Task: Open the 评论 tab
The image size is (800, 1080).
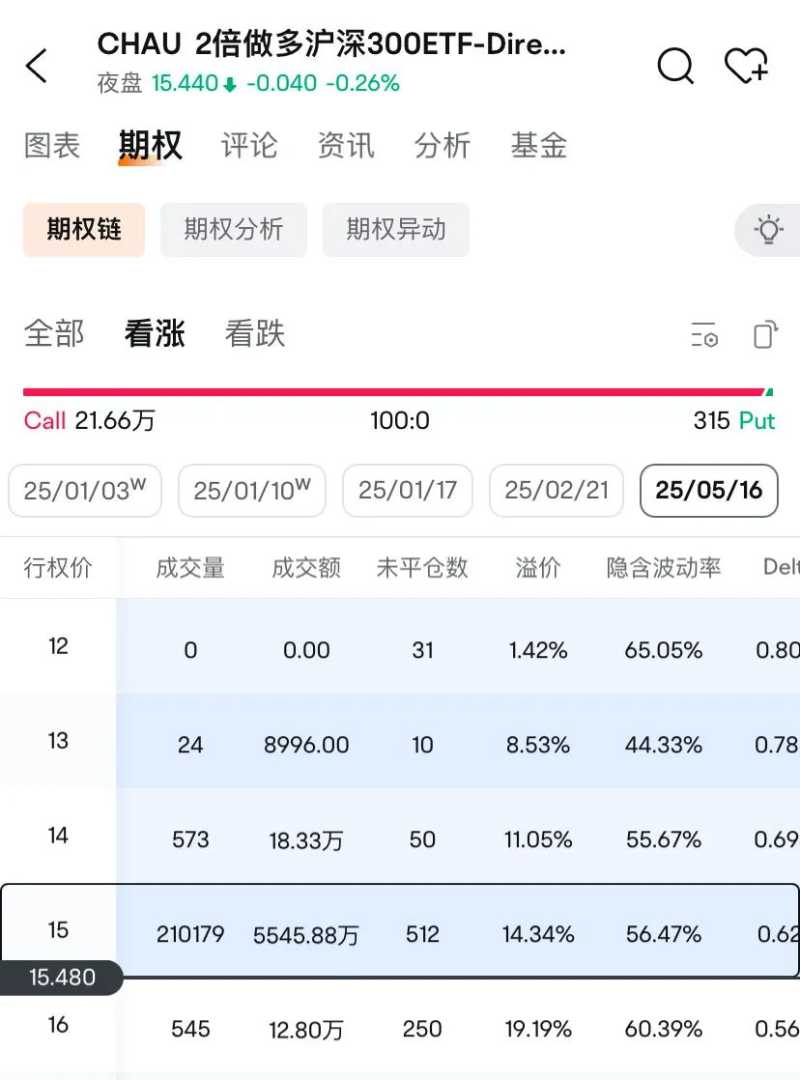Action: click(x=249, y=146)
